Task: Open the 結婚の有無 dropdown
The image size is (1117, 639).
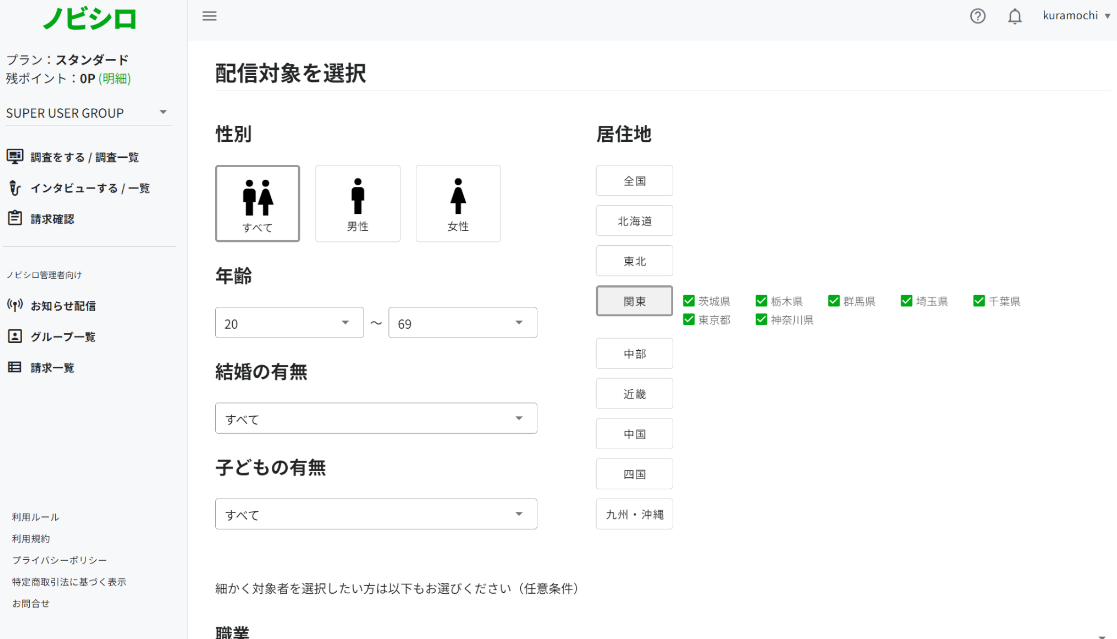Action: 376,419
